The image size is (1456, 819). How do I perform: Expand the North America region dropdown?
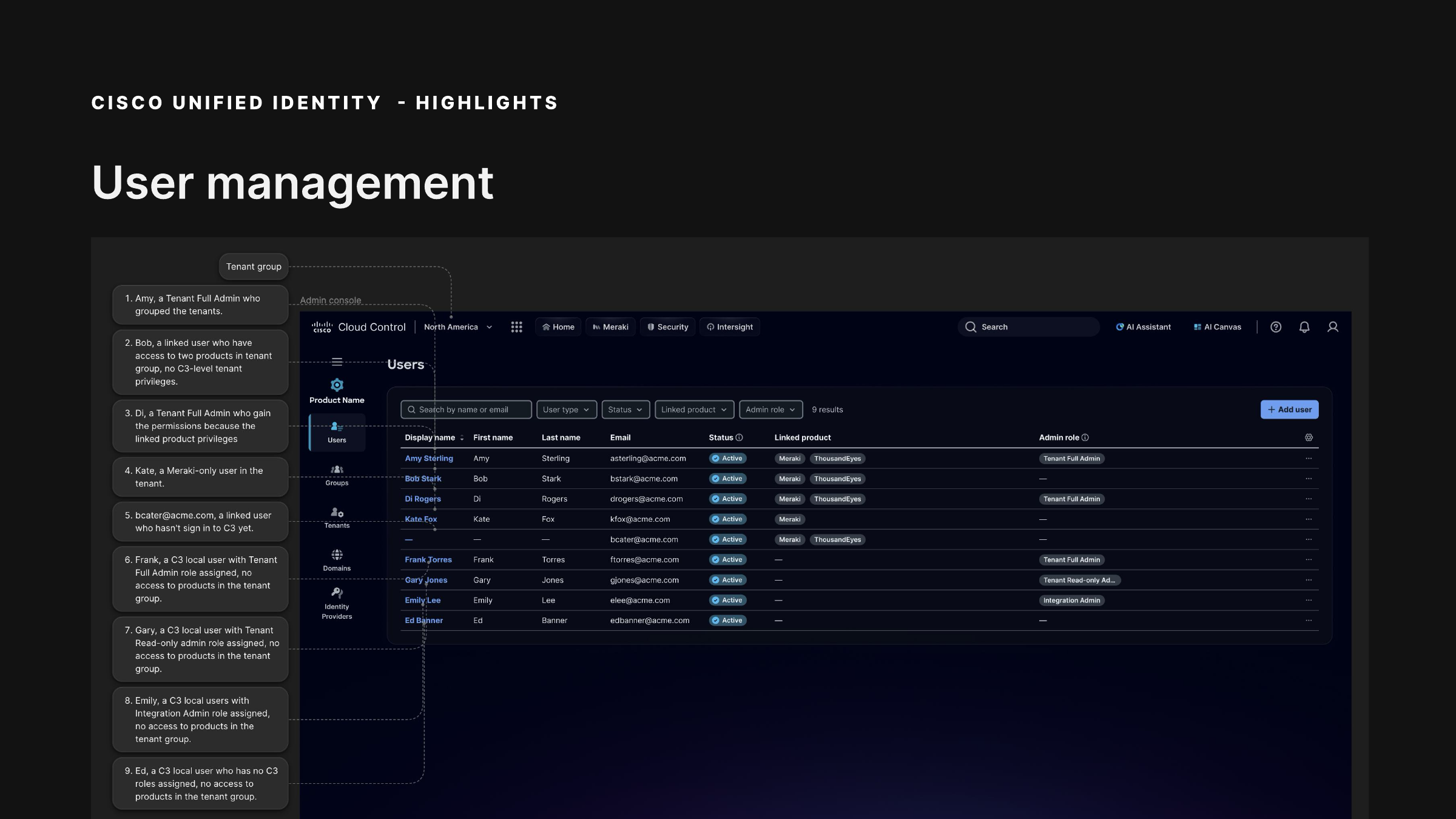(458, 327)
